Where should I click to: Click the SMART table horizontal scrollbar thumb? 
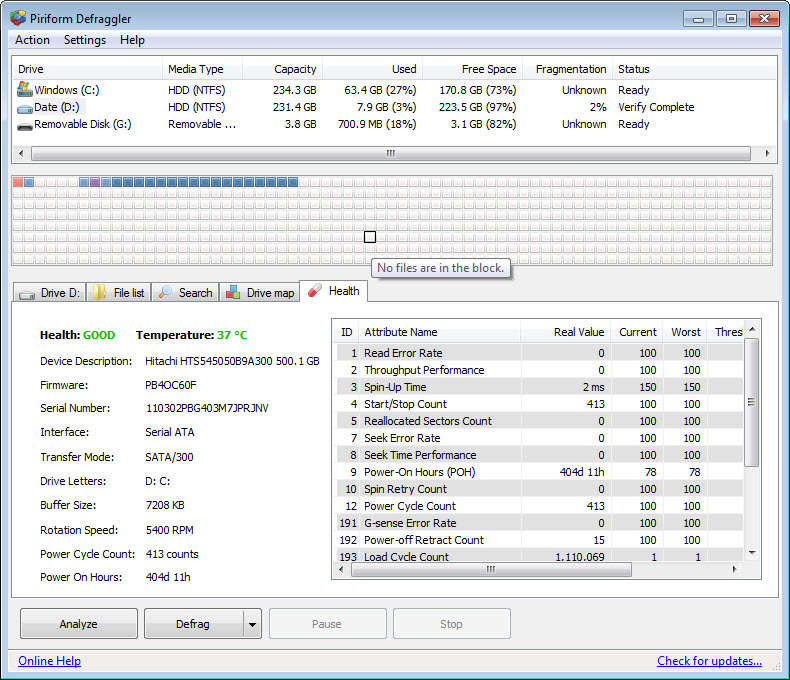tap(491, 569)
